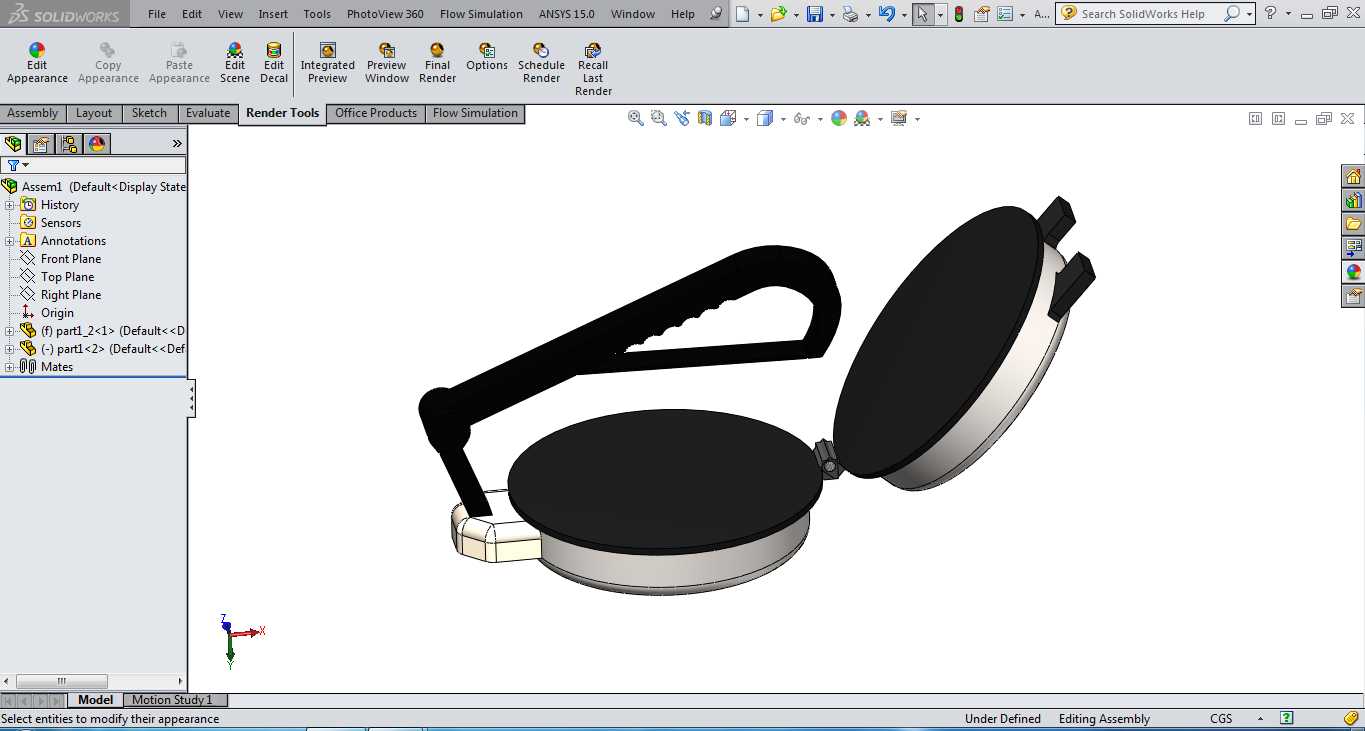Open the Select tool dropdown arrow
The width and height of the screenshot is (1365, 731).
940,15
